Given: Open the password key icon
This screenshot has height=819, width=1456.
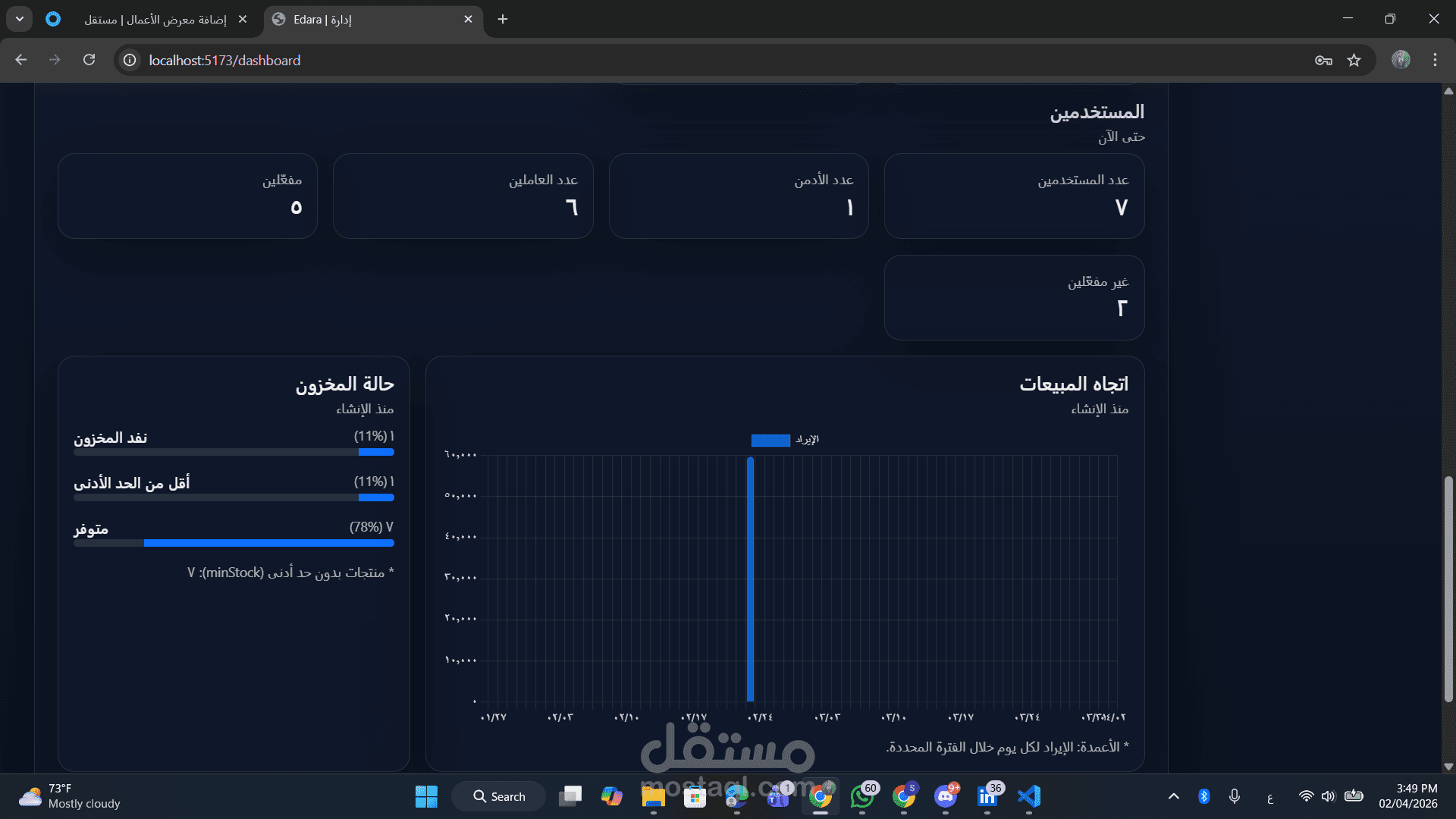Looking at the screenshot, I should pos(1323,60).
